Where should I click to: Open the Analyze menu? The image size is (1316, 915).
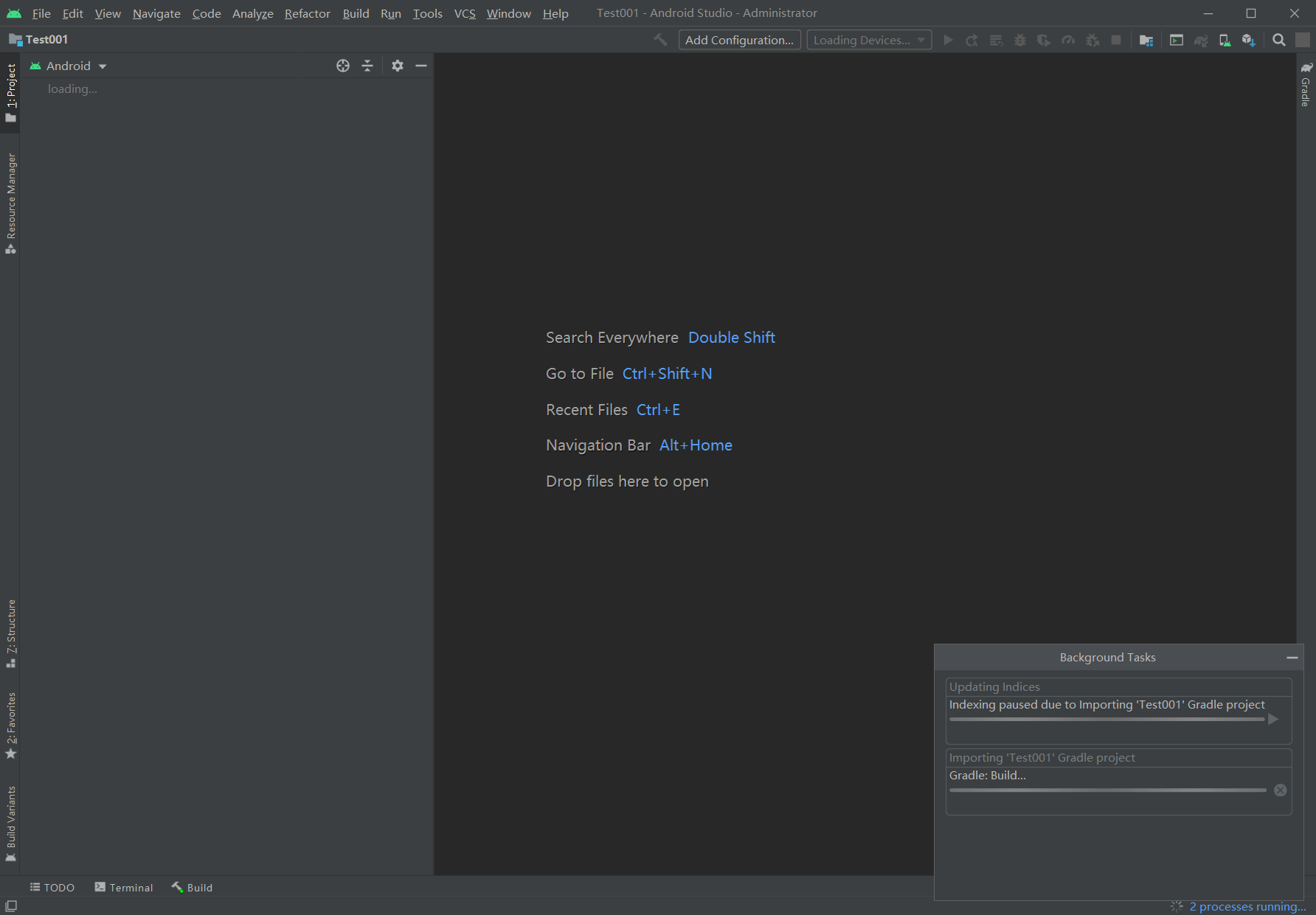[x=252, y=13]
